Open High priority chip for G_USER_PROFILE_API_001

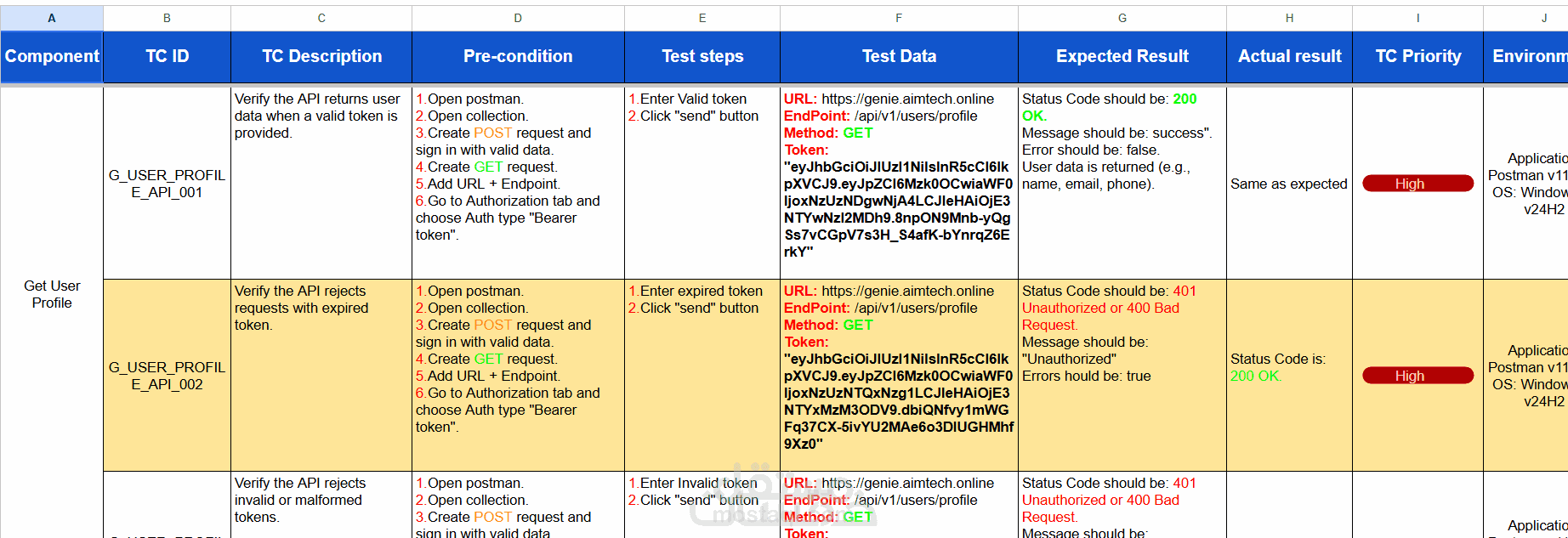1417,184
